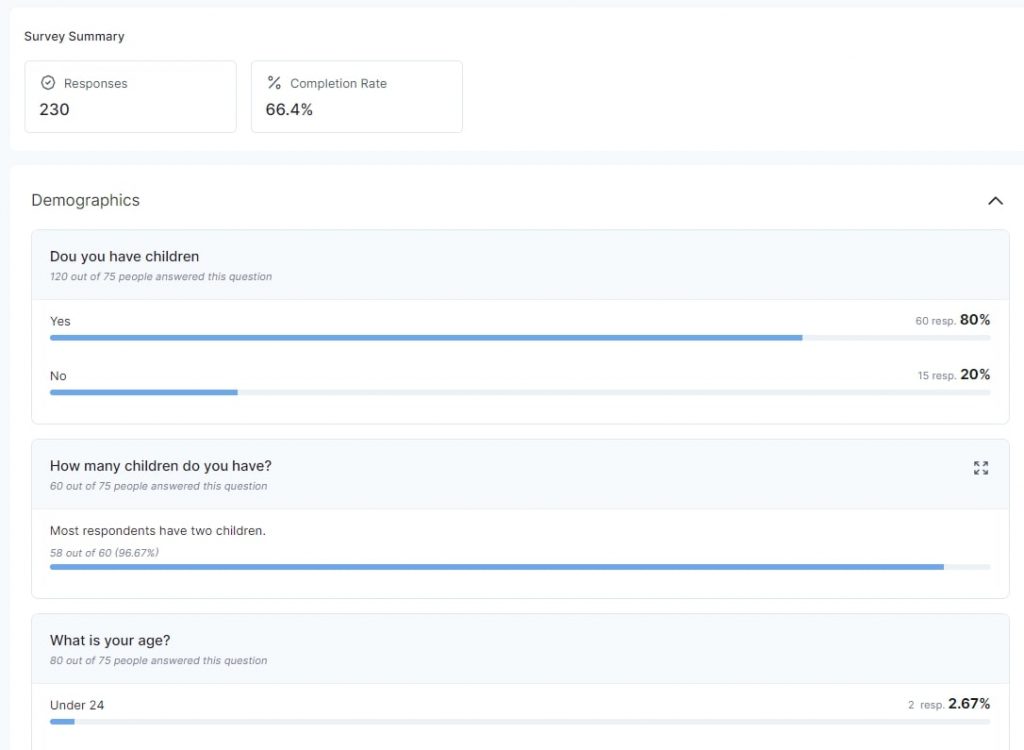Screen dimensions: 1024x750
Task: Click the 'Survey Summary' heading
Action: 74,37
